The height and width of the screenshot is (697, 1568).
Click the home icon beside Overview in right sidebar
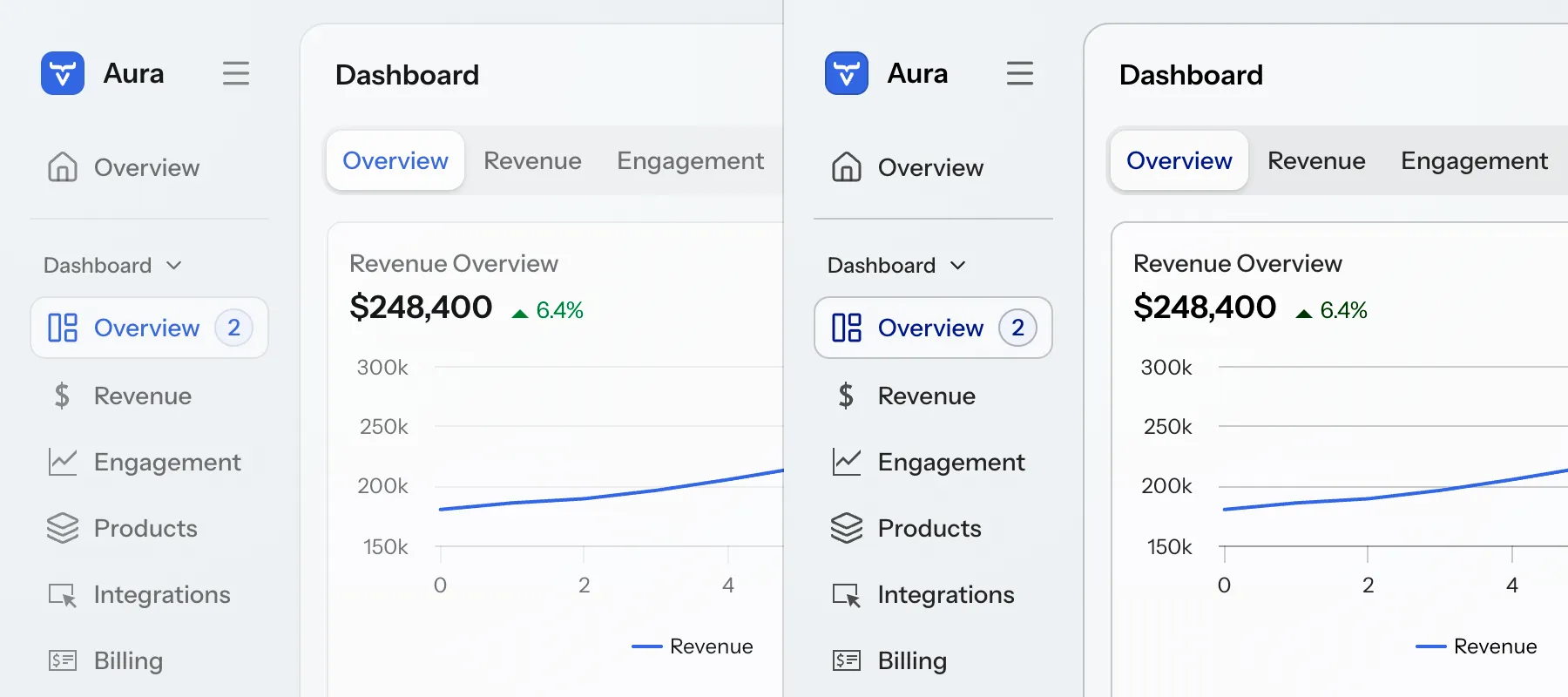click(847, 166)
